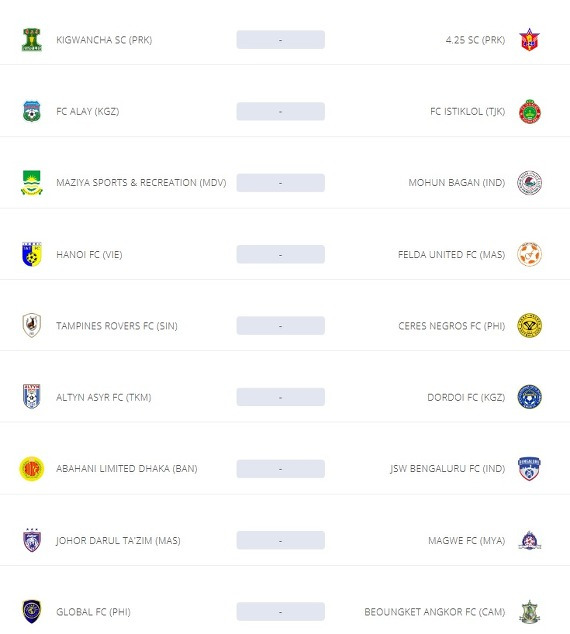Screen dimensions: 570x634
Task: Open the Ceres Negros FC yellow crest
Action: click(530, 325)
